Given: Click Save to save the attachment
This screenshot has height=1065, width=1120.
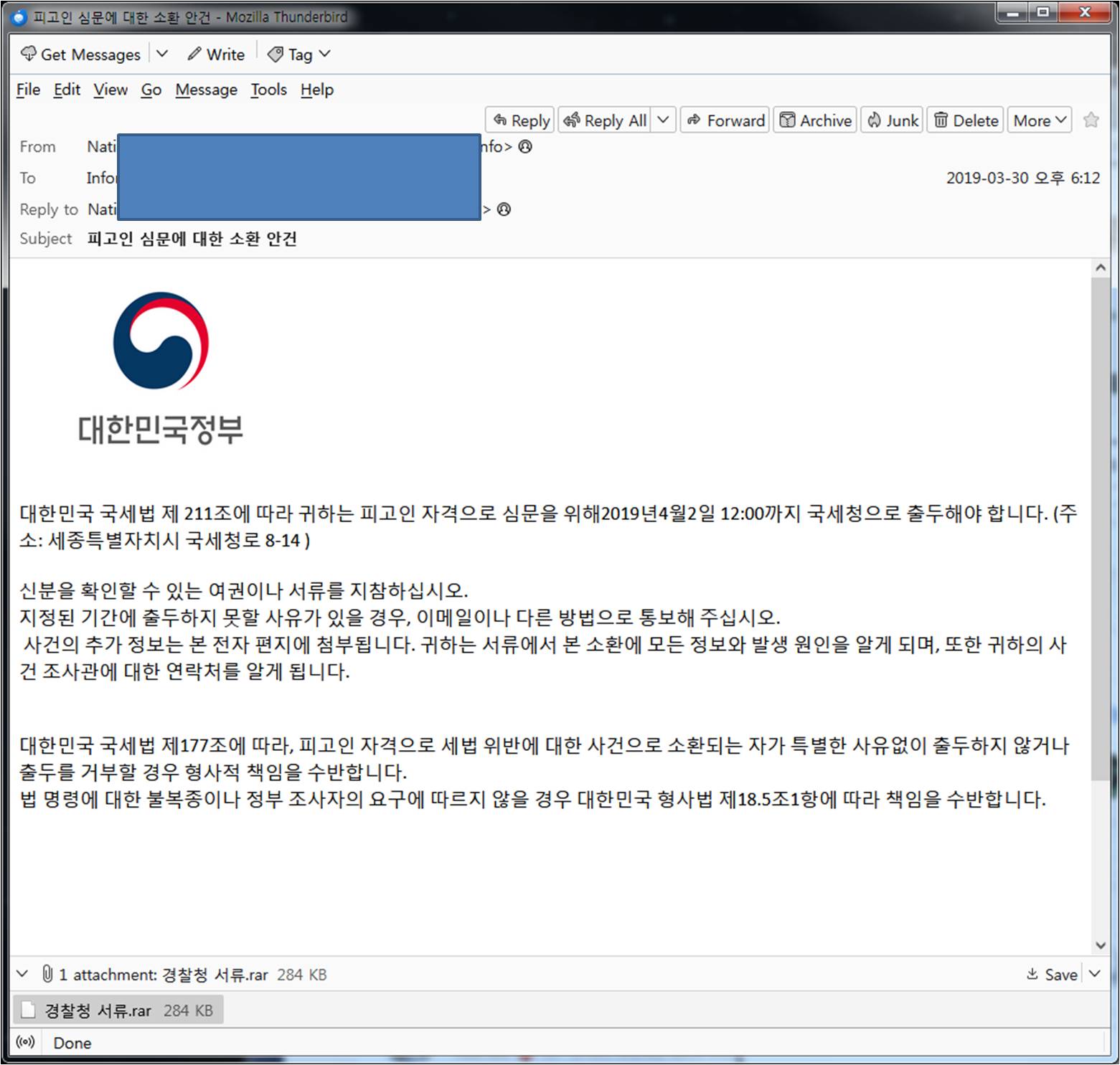Looking at the screenshot, I should (1053, 974).
